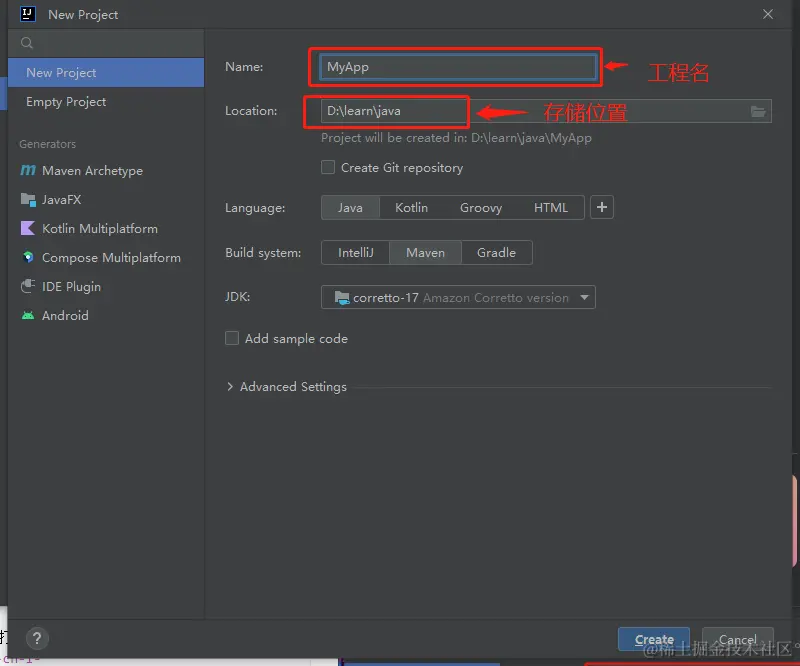Click the IDE Plugin icon
800x666 pixels.
(x=28, y=286)
